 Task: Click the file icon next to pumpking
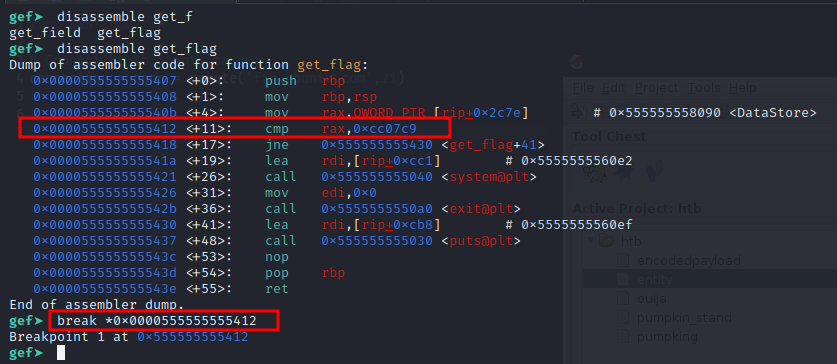point(623,337)
